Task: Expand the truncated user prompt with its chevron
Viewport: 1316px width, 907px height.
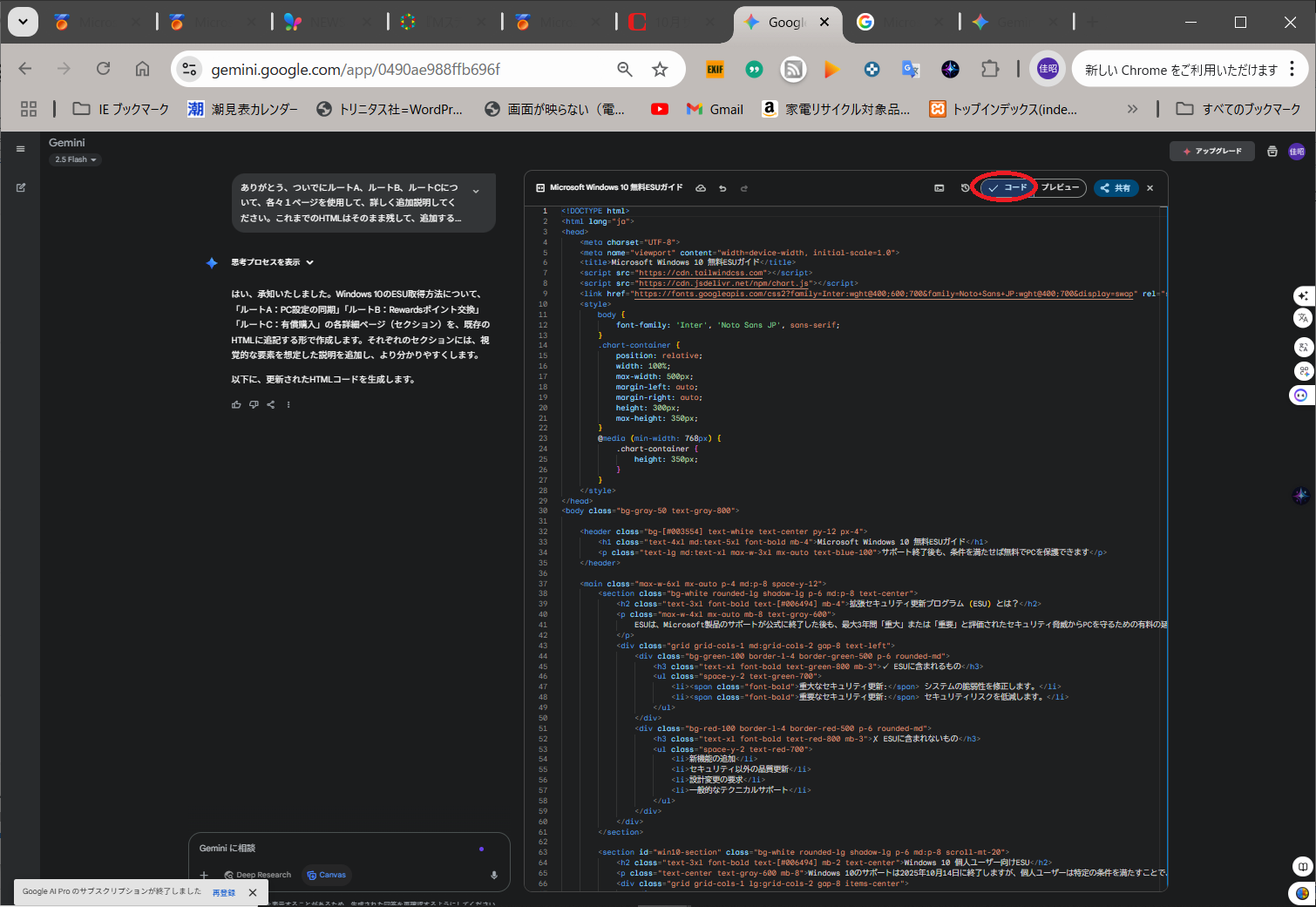Action: click(x=476, y=191)
